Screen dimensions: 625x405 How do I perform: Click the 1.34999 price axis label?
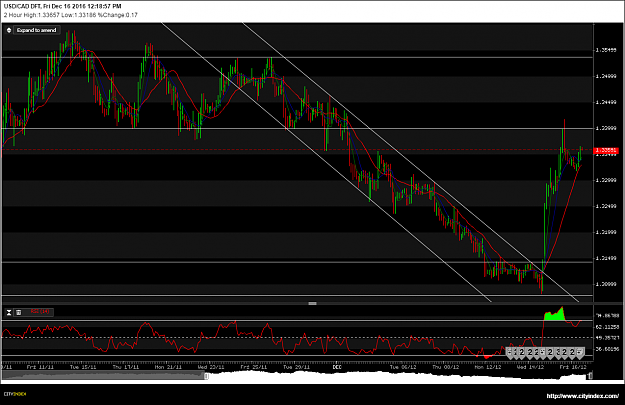click(x=606, y=76)
